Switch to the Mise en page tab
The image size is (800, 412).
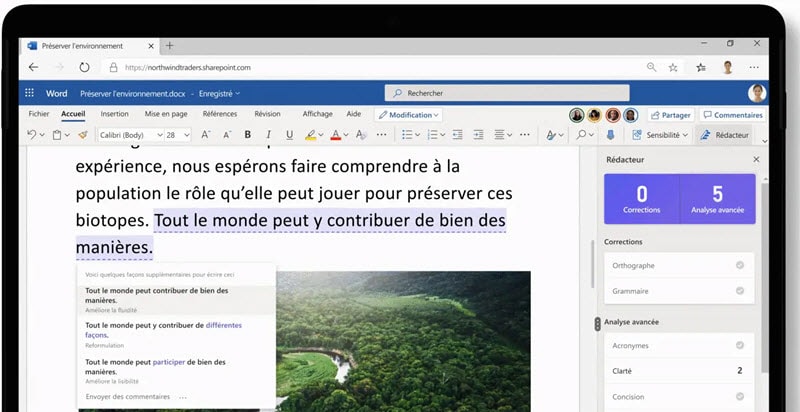(166, 114)
